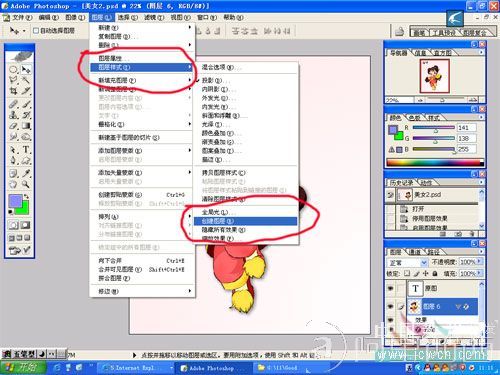
Task: Select the Gradient tool
Action: pos(26,126)
